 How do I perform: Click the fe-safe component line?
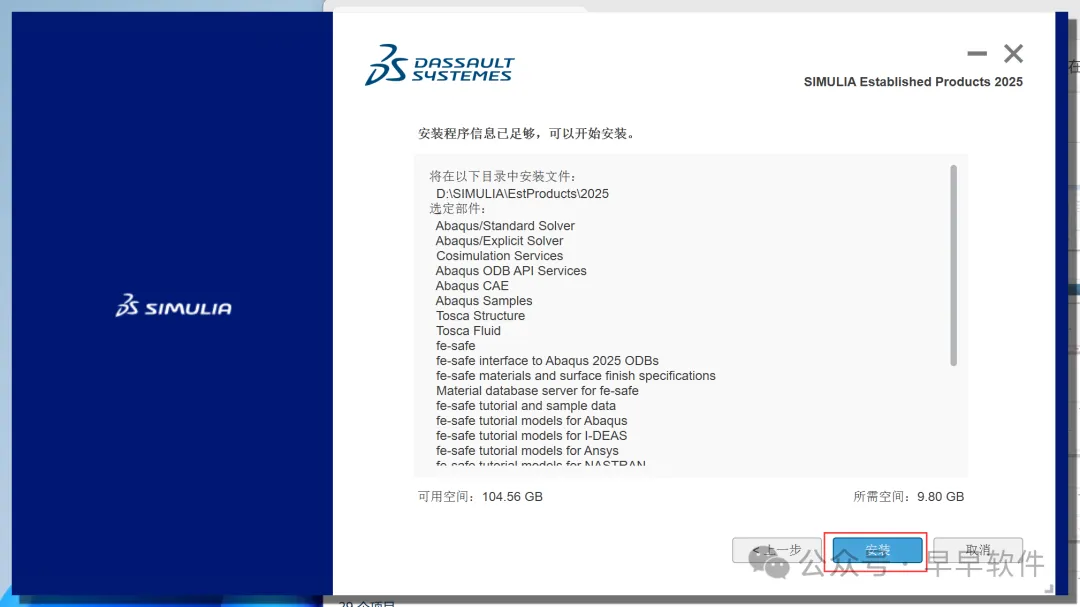point(455,346)
